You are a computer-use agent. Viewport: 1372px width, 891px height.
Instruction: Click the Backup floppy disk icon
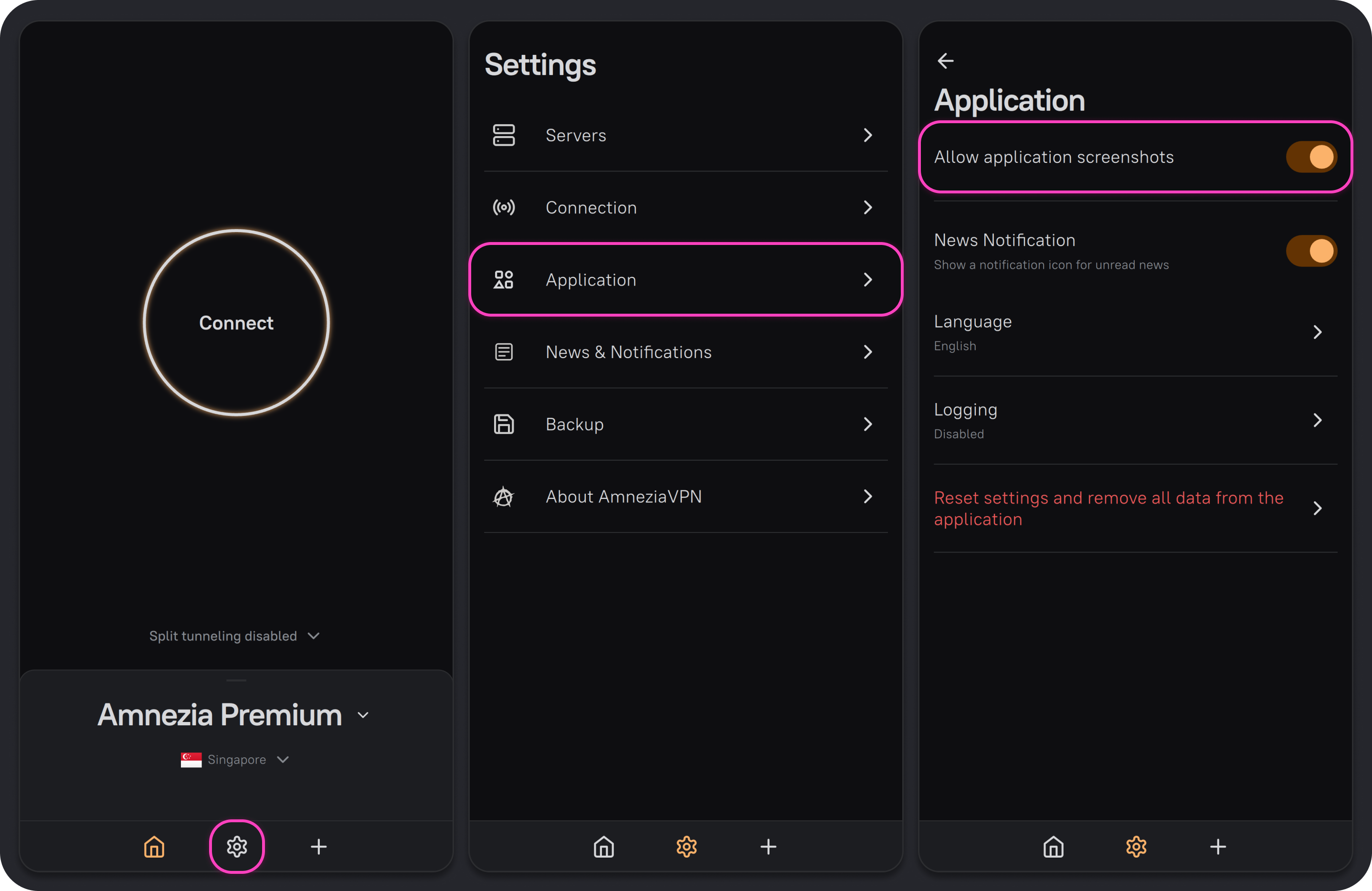(503, 424)
